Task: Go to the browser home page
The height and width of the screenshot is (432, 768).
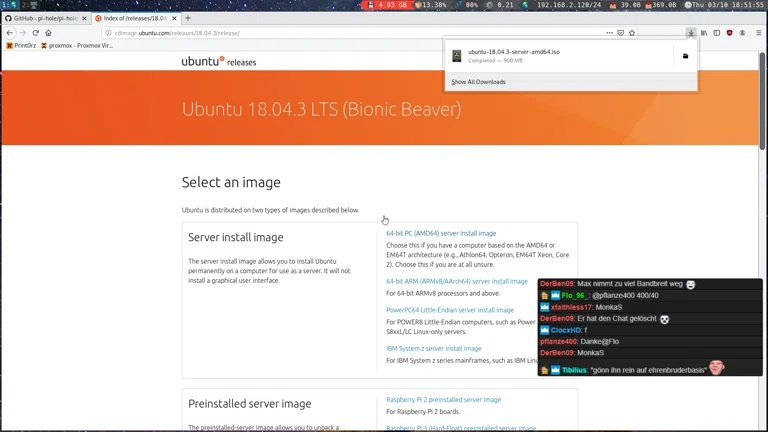Action: coord(48,33)
